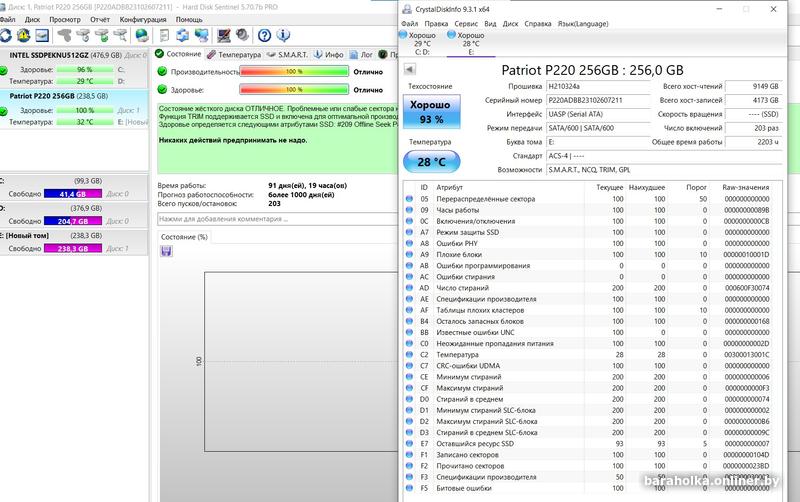Open the Конфигурация menu
800x502 pixels.
coord(143,19)
